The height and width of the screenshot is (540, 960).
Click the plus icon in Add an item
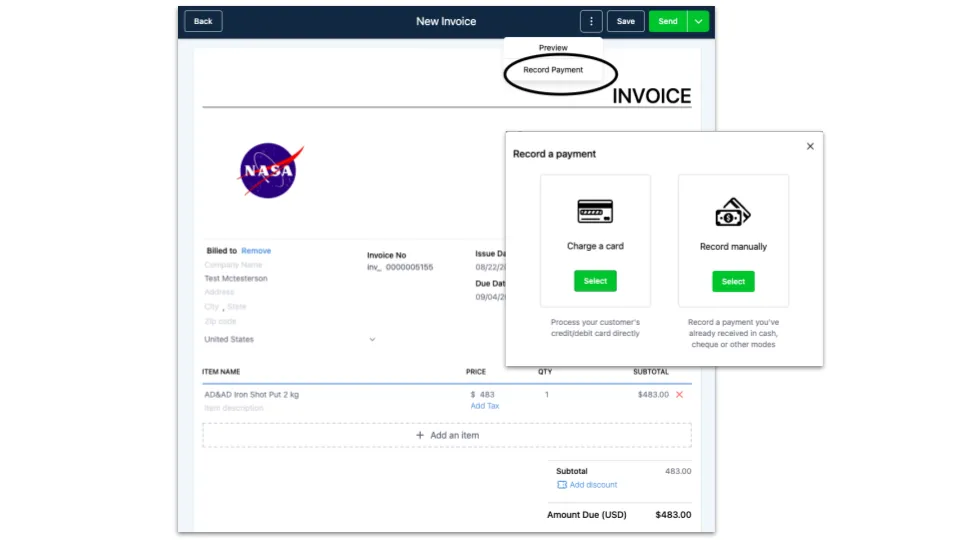pos(420,435)
